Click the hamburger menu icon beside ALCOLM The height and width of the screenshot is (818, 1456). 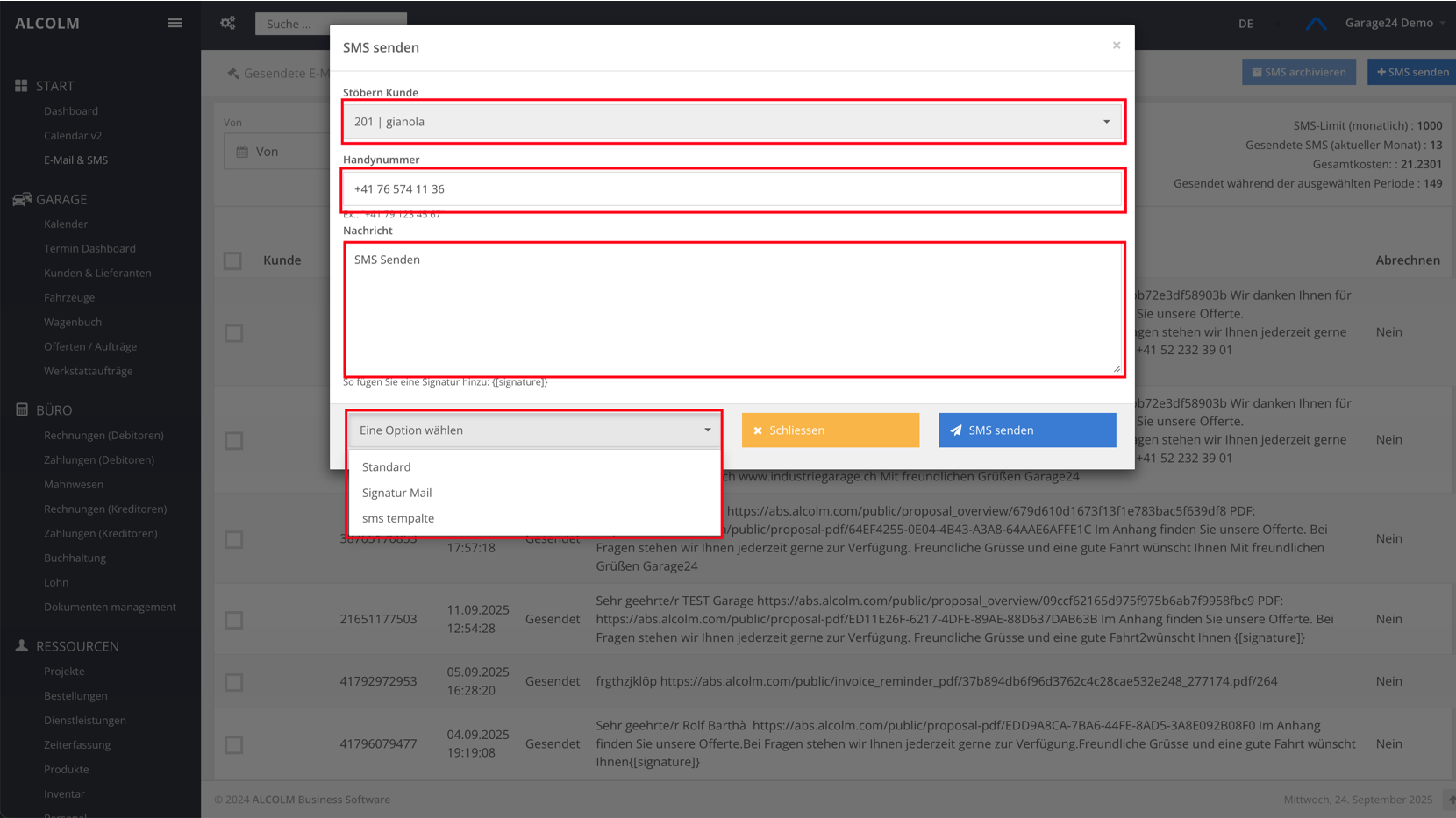175,23
